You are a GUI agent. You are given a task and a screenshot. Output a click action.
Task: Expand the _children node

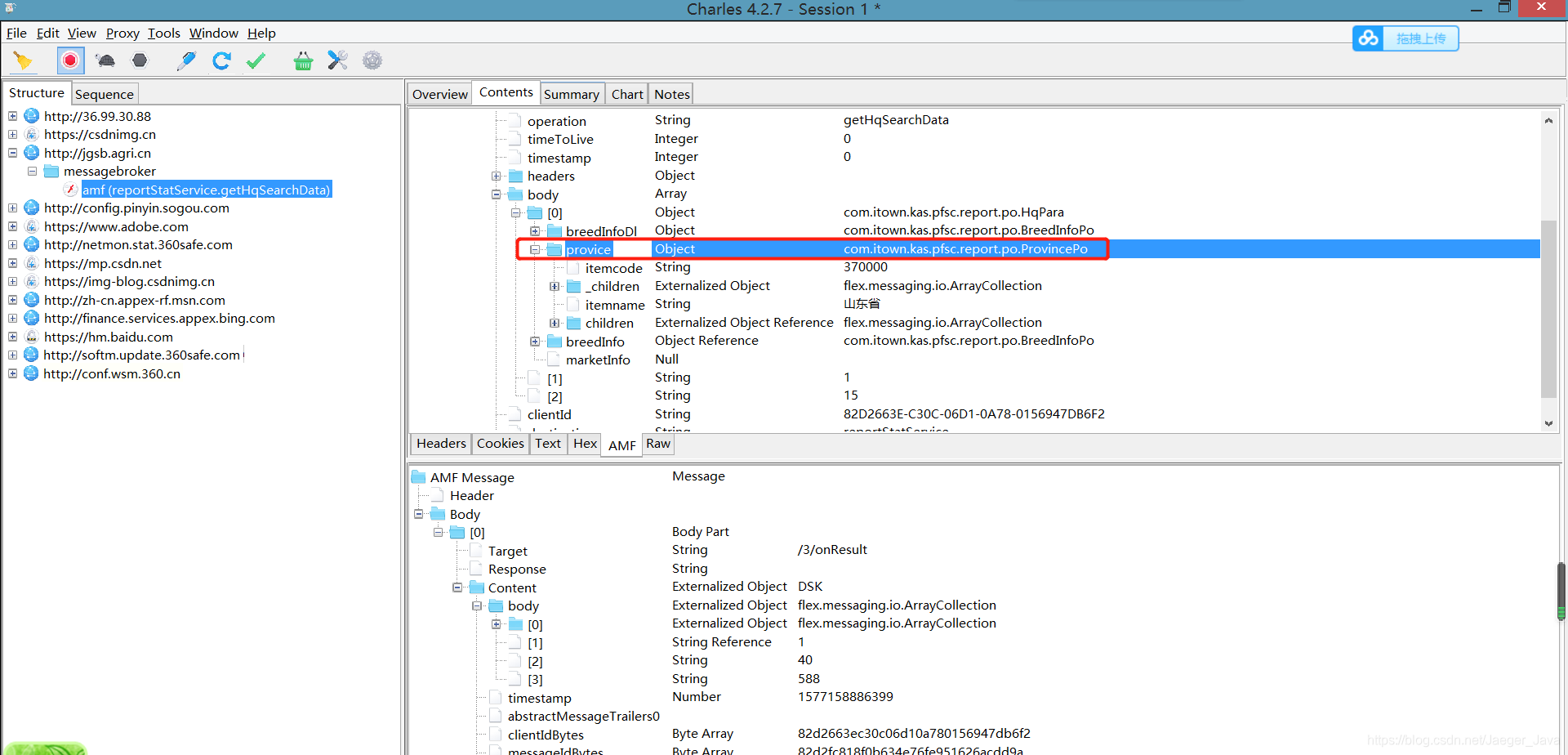click(x=555, y=287)
